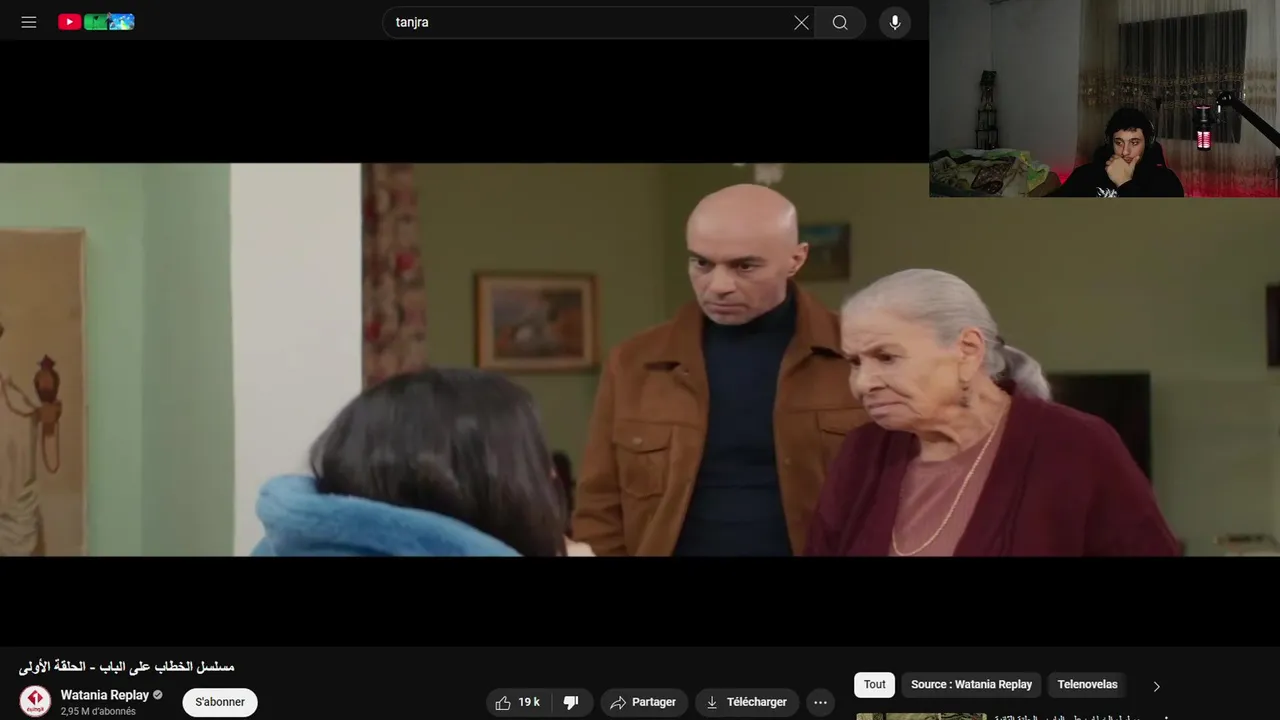Subscribe using the S'abonner button

click(220, 702)
